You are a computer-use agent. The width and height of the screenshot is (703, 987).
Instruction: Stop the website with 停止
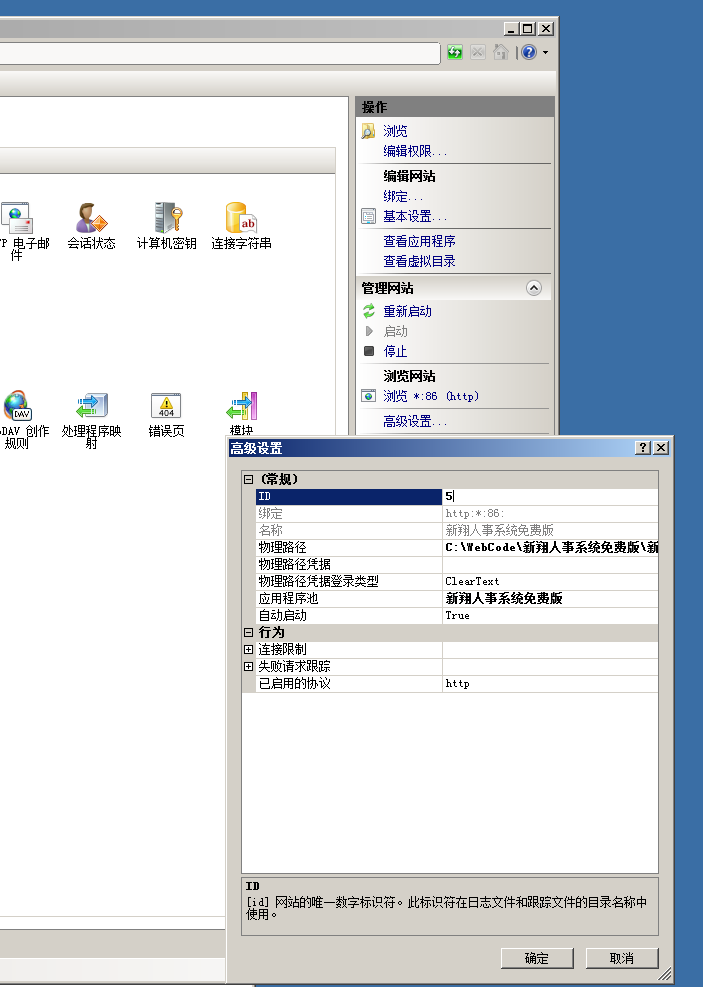[x=395, y=351]
